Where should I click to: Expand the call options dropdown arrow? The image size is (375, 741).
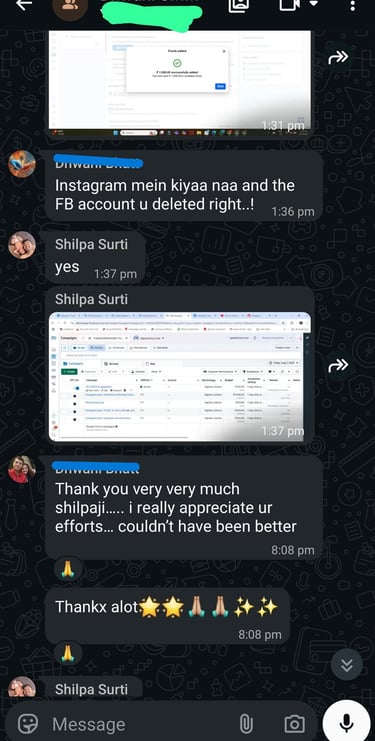pos(314,4)
